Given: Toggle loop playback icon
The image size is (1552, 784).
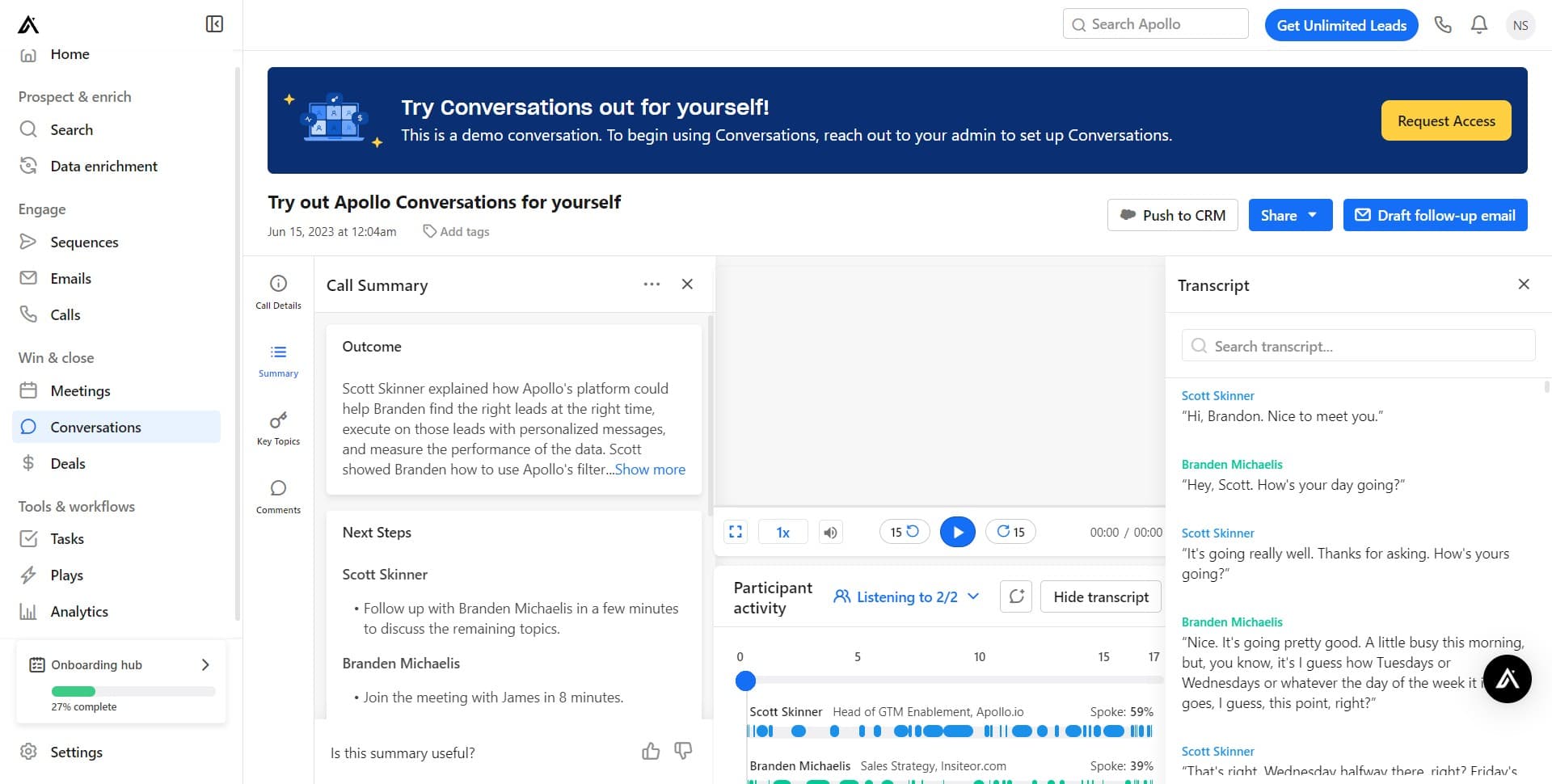Looking at the screenshot, I should (1016, 596).
